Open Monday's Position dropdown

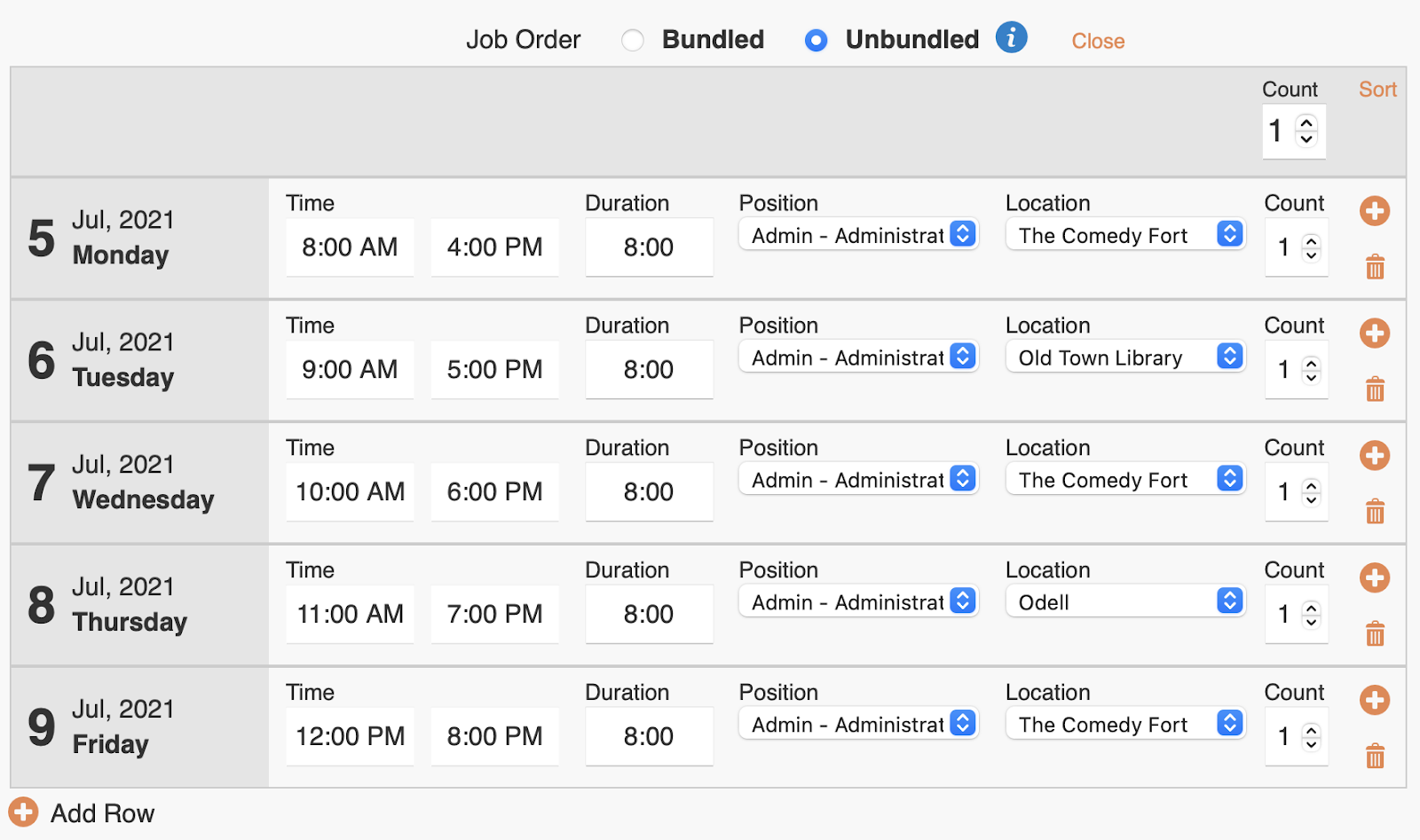click(x=858, y=234)
